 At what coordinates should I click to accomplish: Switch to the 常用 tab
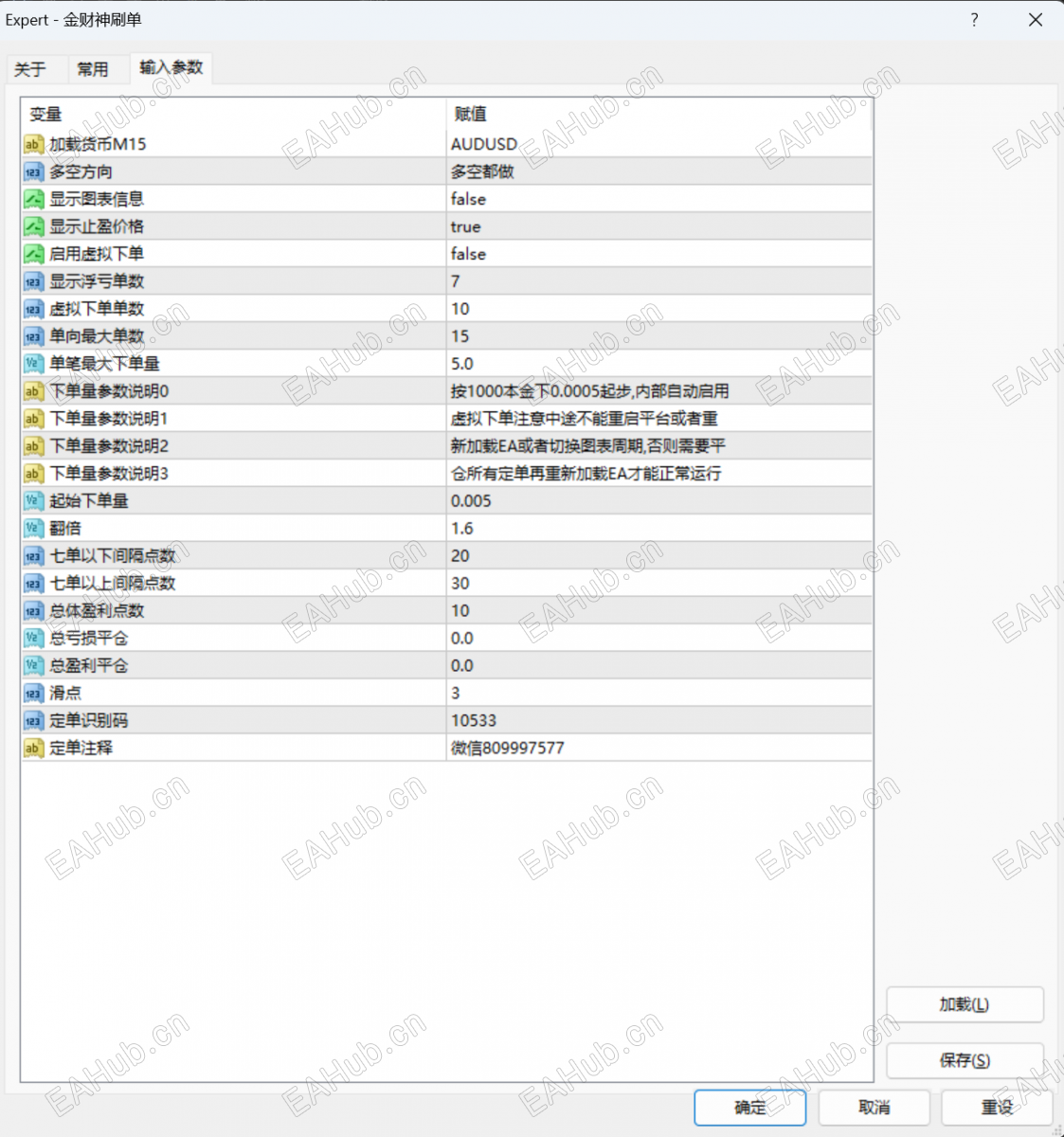pos(93,69)
